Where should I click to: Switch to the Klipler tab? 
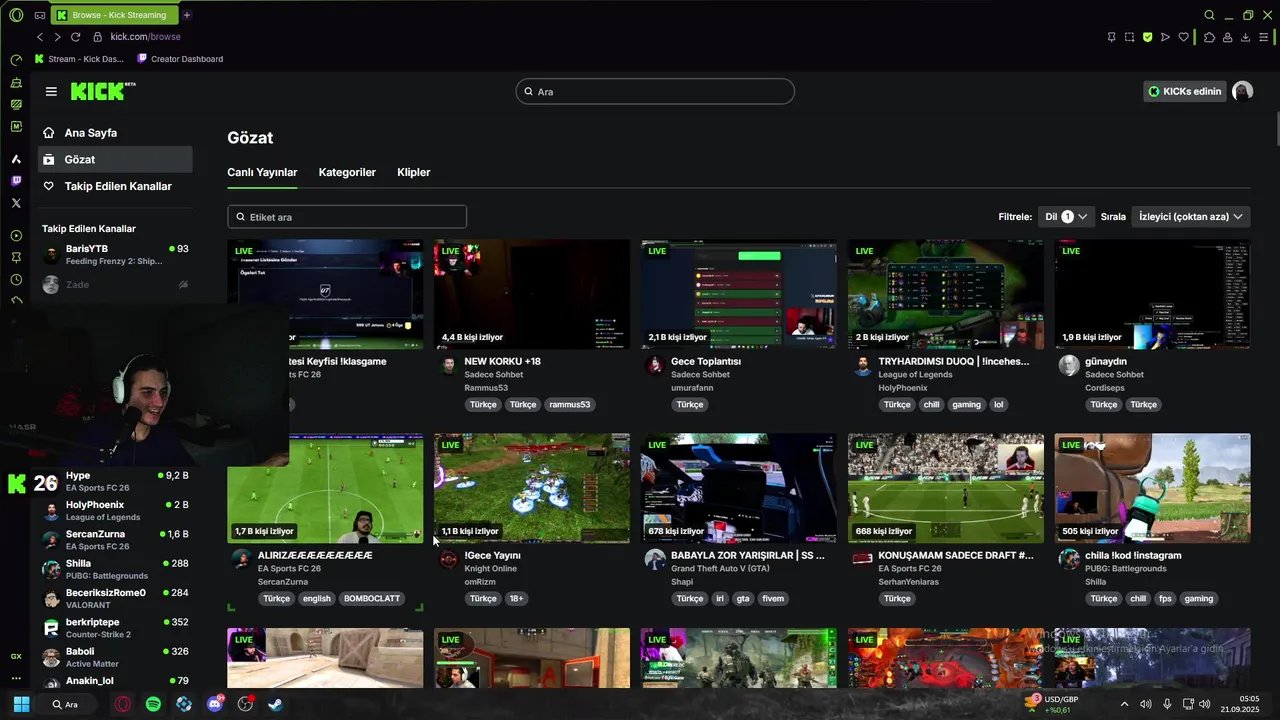[413, 172]
